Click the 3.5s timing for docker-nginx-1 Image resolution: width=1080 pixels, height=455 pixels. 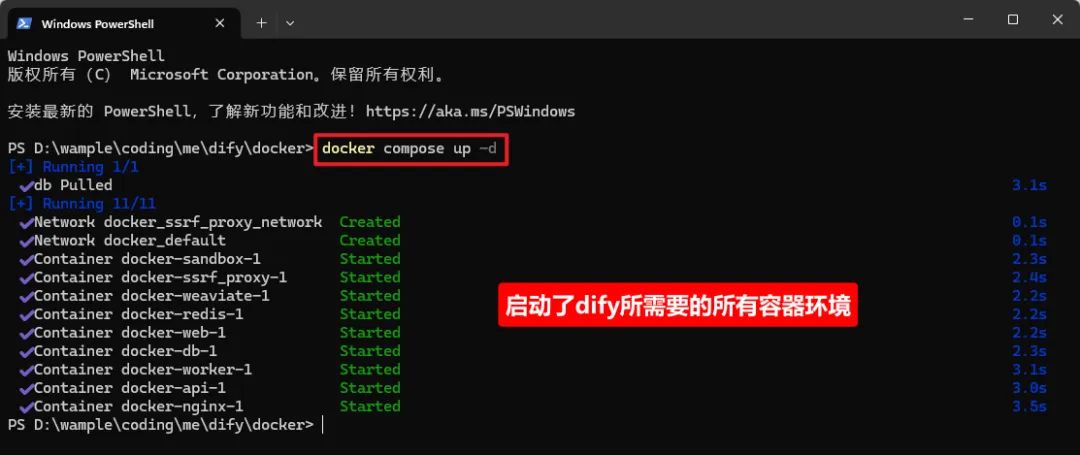click(x=1030, y=406)
